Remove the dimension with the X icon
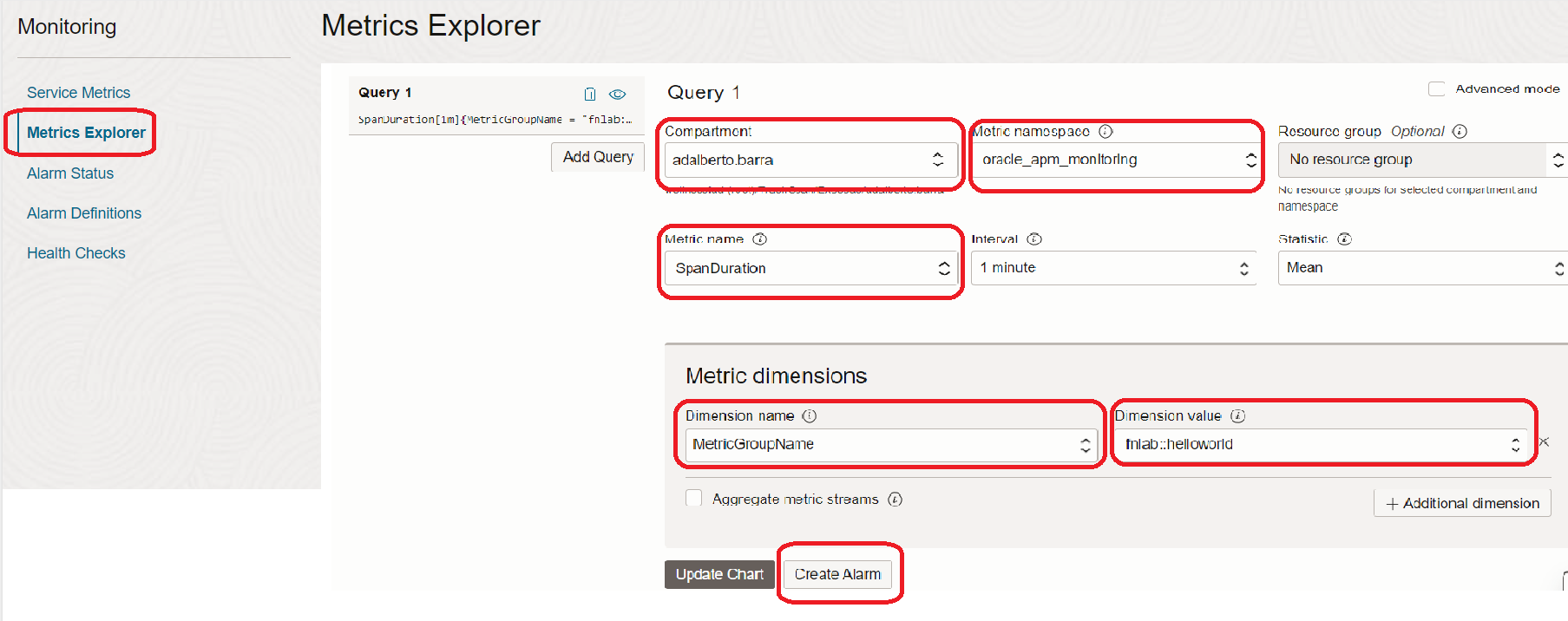The image size is (1568, 621). (x=1544, y=442)
